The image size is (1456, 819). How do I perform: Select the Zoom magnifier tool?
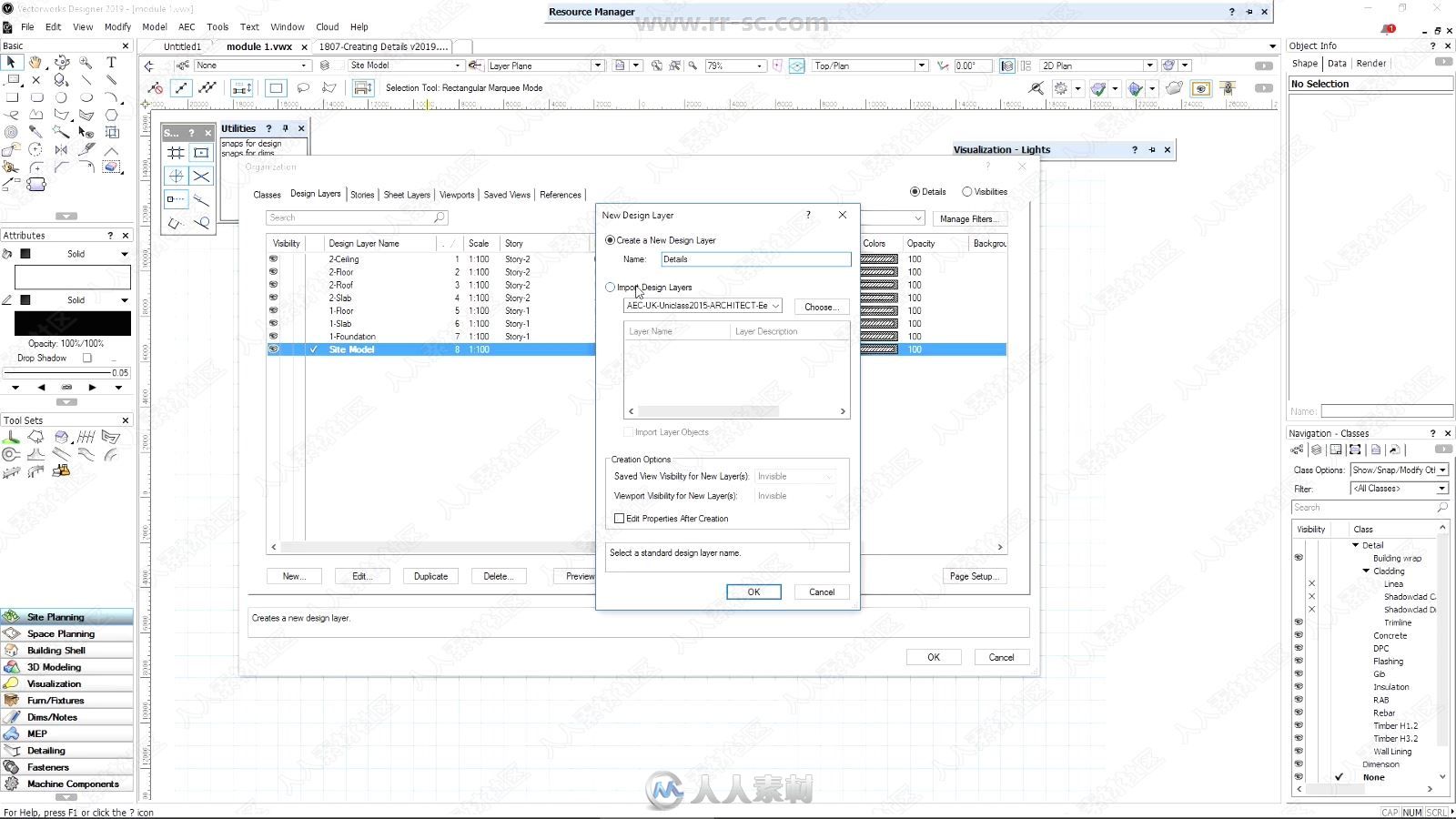coord(86,63)
